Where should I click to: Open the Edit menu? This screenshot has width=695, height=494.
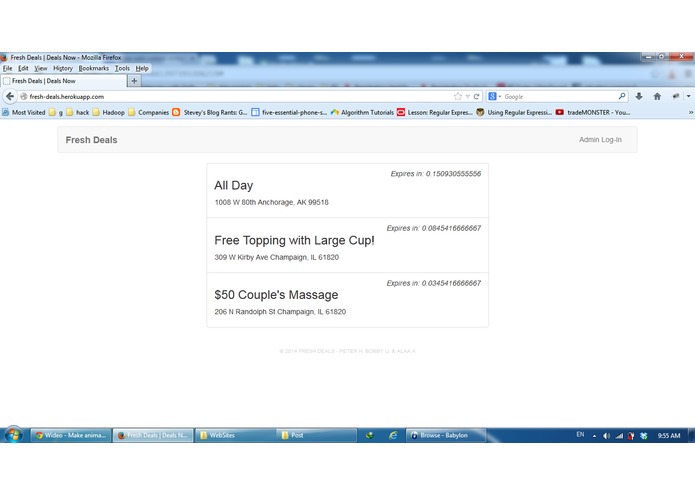tap(23, 68)
